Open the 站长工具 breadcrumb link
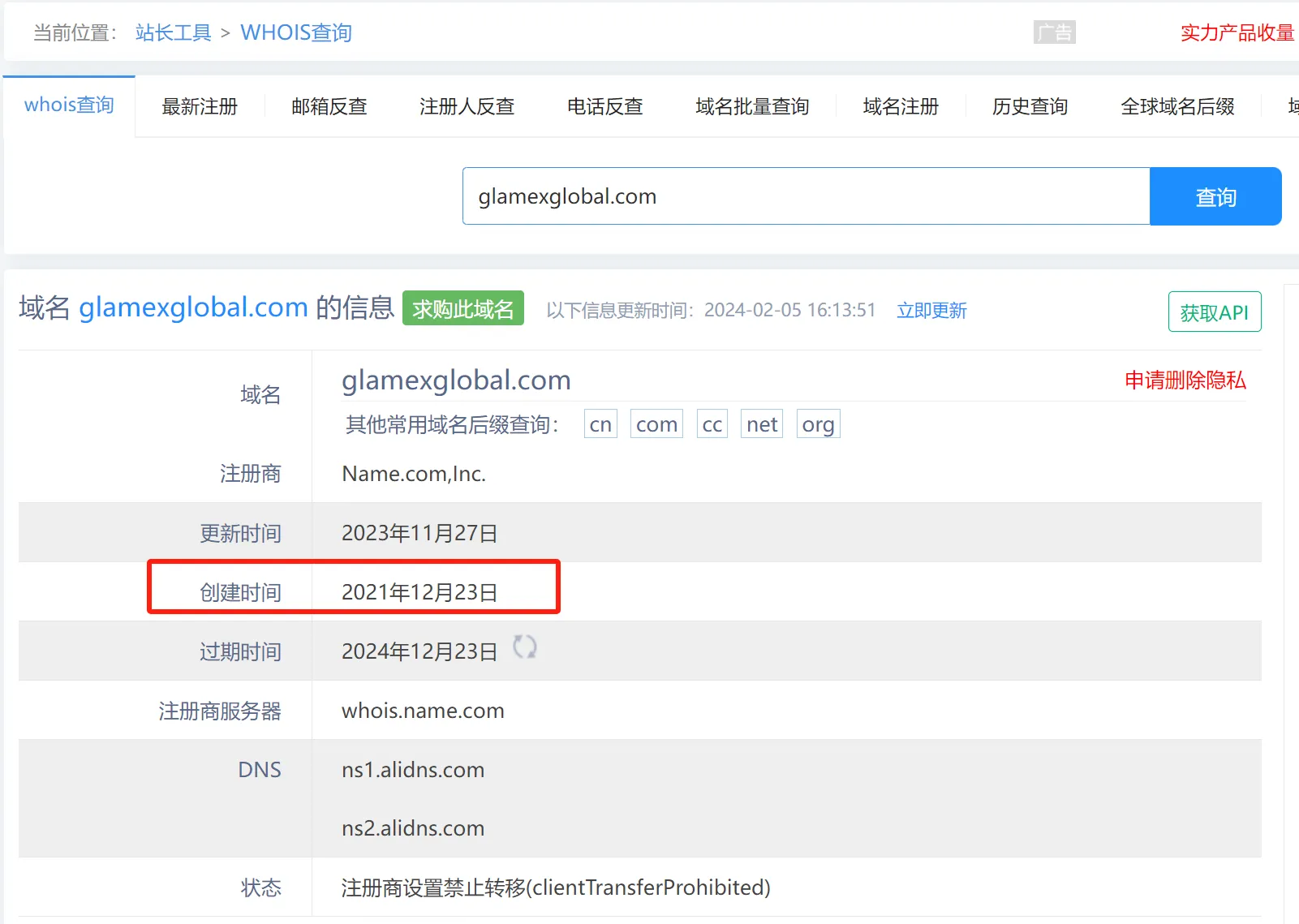The width and height of the screenshot is (1299, 924). pyautogui.click(x=174, y=32)
